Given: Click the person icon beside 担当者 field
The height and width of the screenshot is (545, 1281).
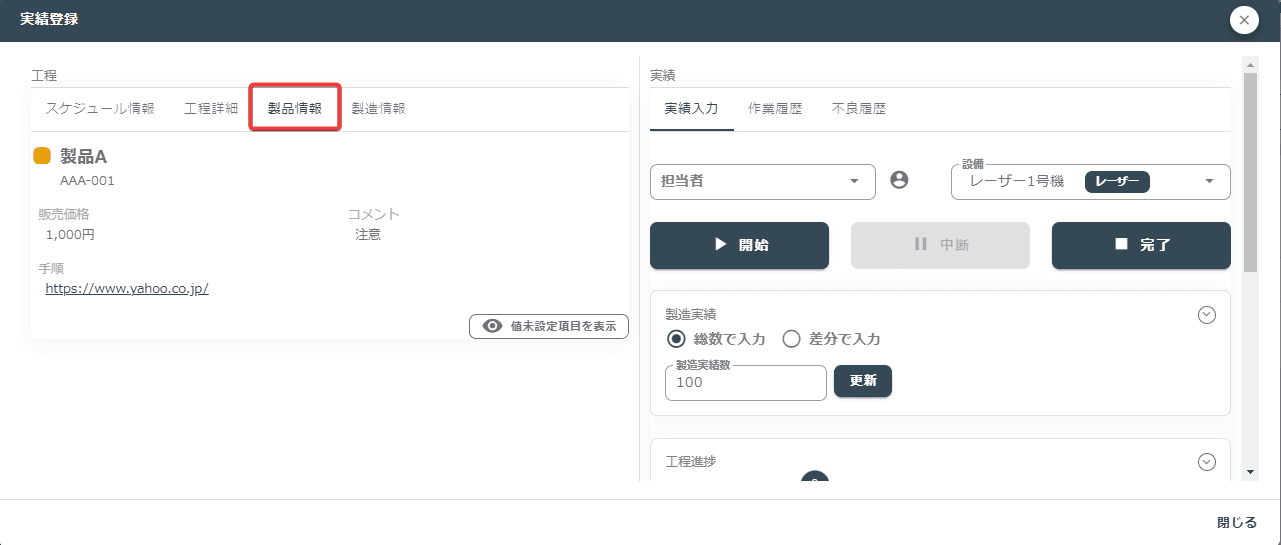Looking at the screenshot, I should [x=899, y=180].
